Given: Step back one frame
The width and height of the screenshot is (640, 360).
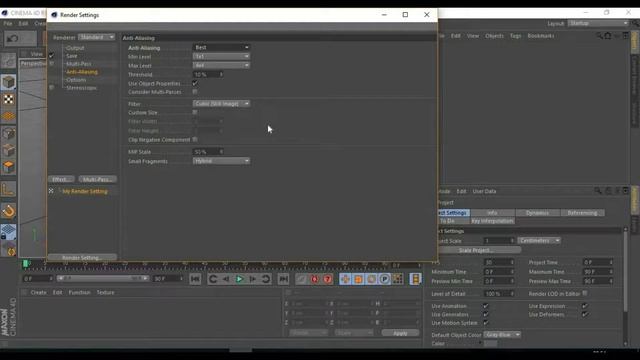Looking at the screenshot, I should [x=226, y=279].
